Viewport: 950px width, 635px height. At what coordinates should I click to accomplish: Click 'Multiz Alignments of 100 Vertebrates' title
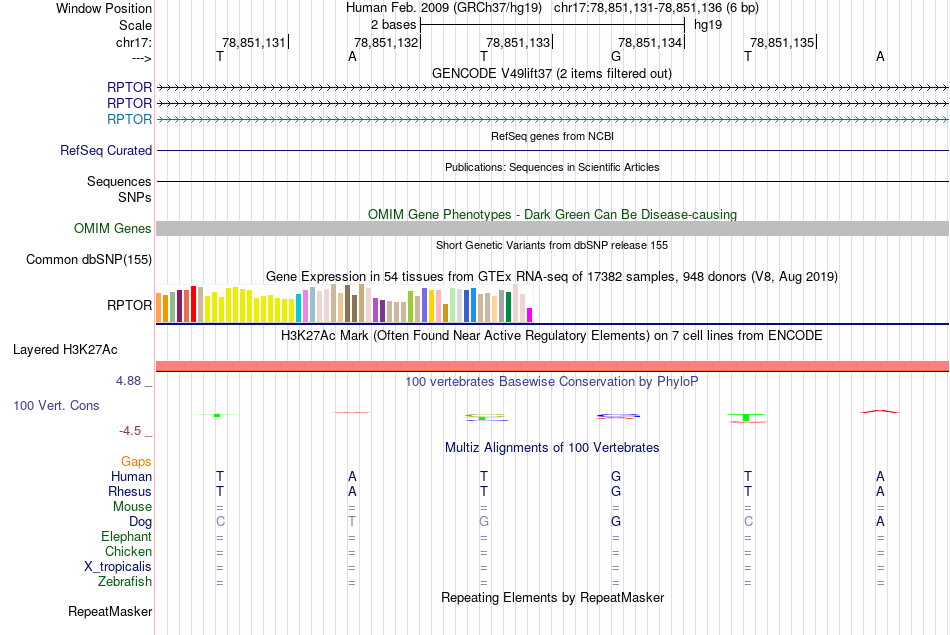click(552, 448)
